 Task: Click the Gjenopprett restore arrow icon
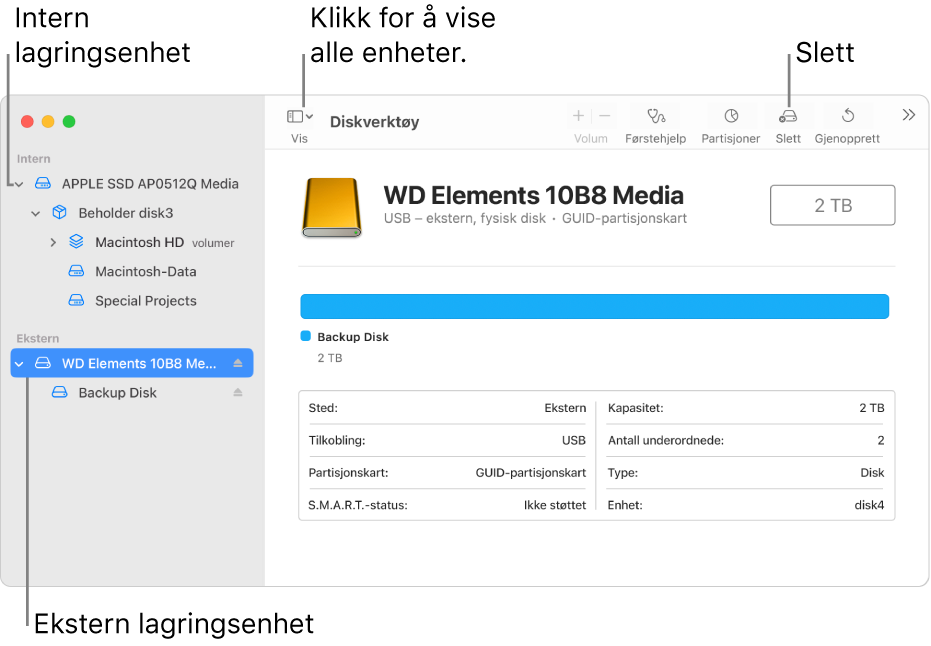point(848,115)
